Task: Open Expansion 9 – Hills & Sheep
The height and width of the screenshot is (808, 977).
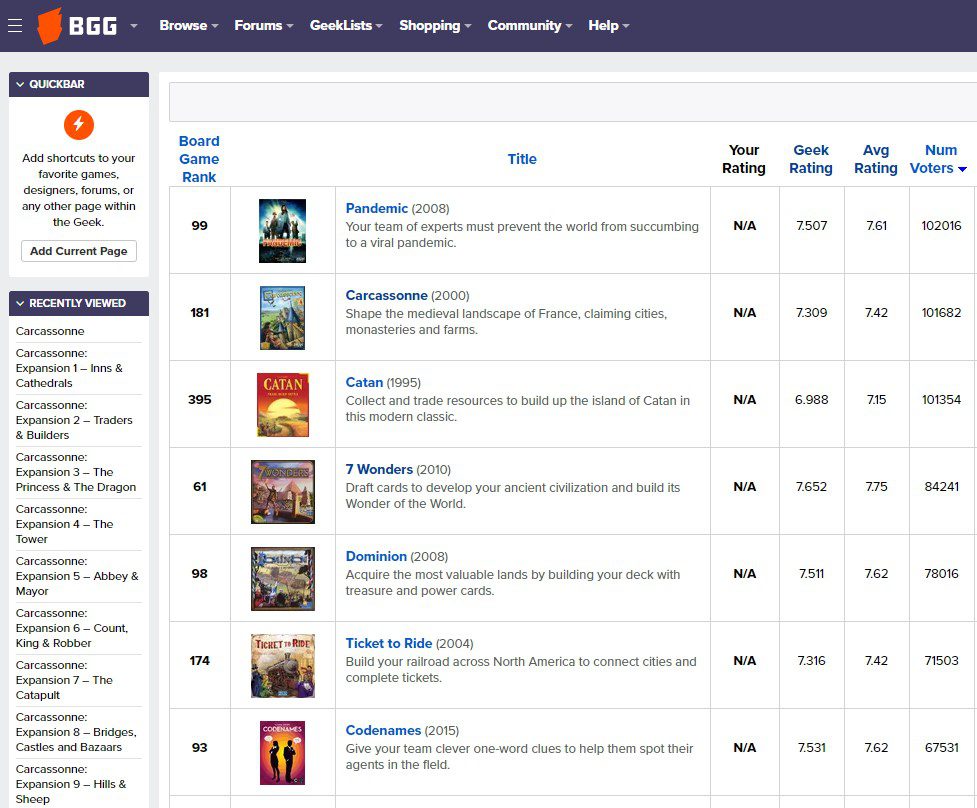Action: [71, 784]
